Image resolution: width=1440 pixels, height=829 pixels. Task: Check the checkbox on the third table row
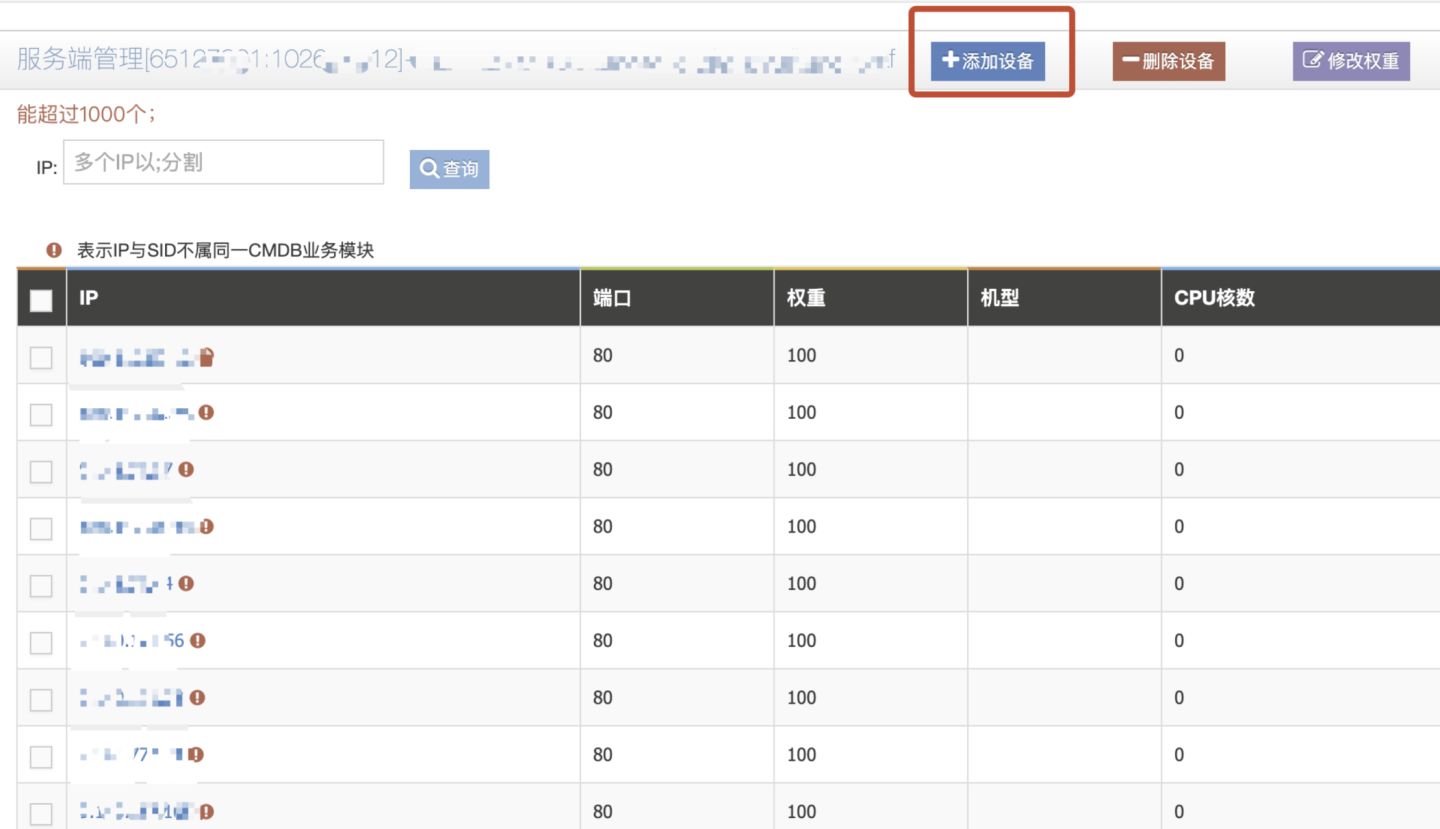click(x=39, y=469)
